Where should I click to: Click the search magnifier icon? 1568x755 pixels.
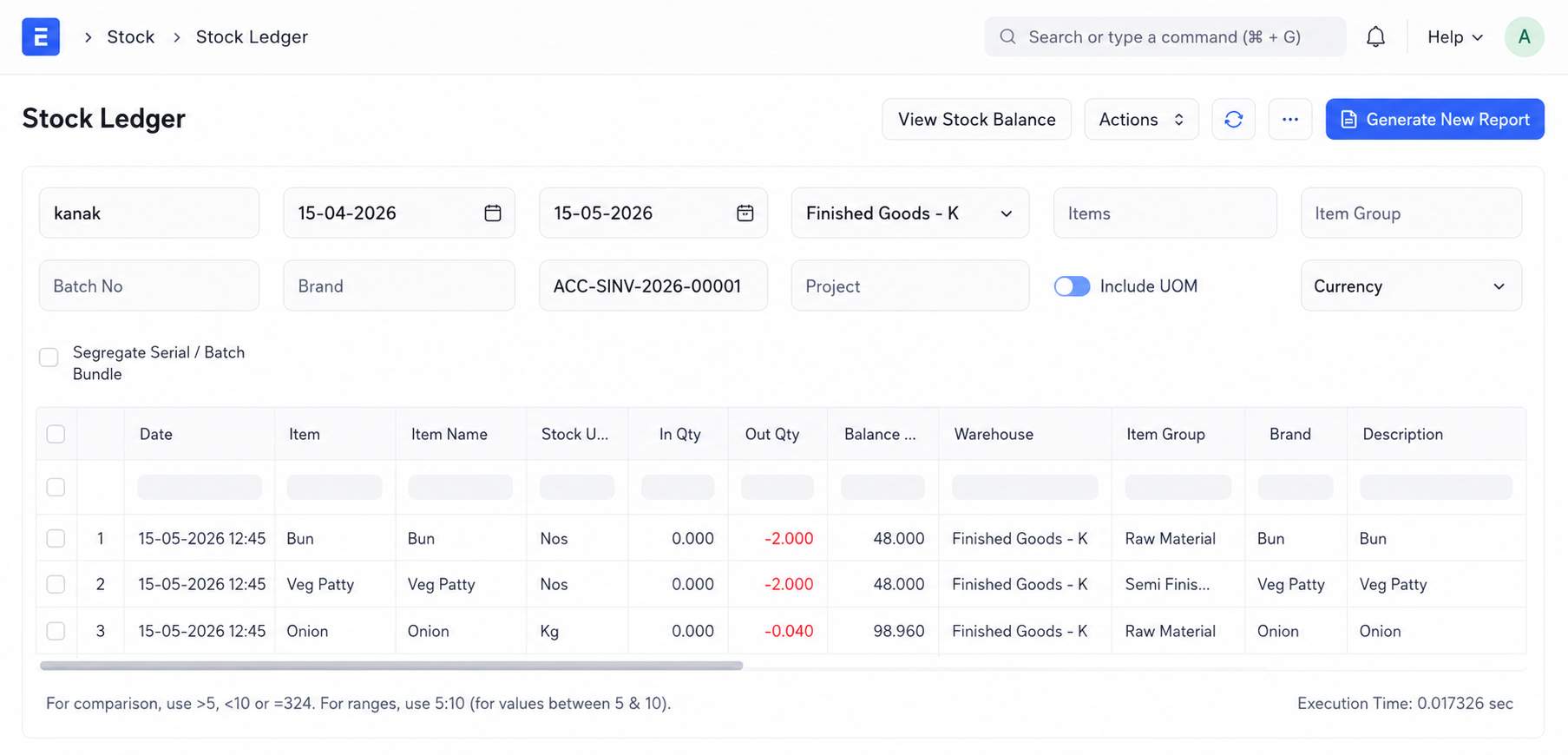tap(1007, 36)
